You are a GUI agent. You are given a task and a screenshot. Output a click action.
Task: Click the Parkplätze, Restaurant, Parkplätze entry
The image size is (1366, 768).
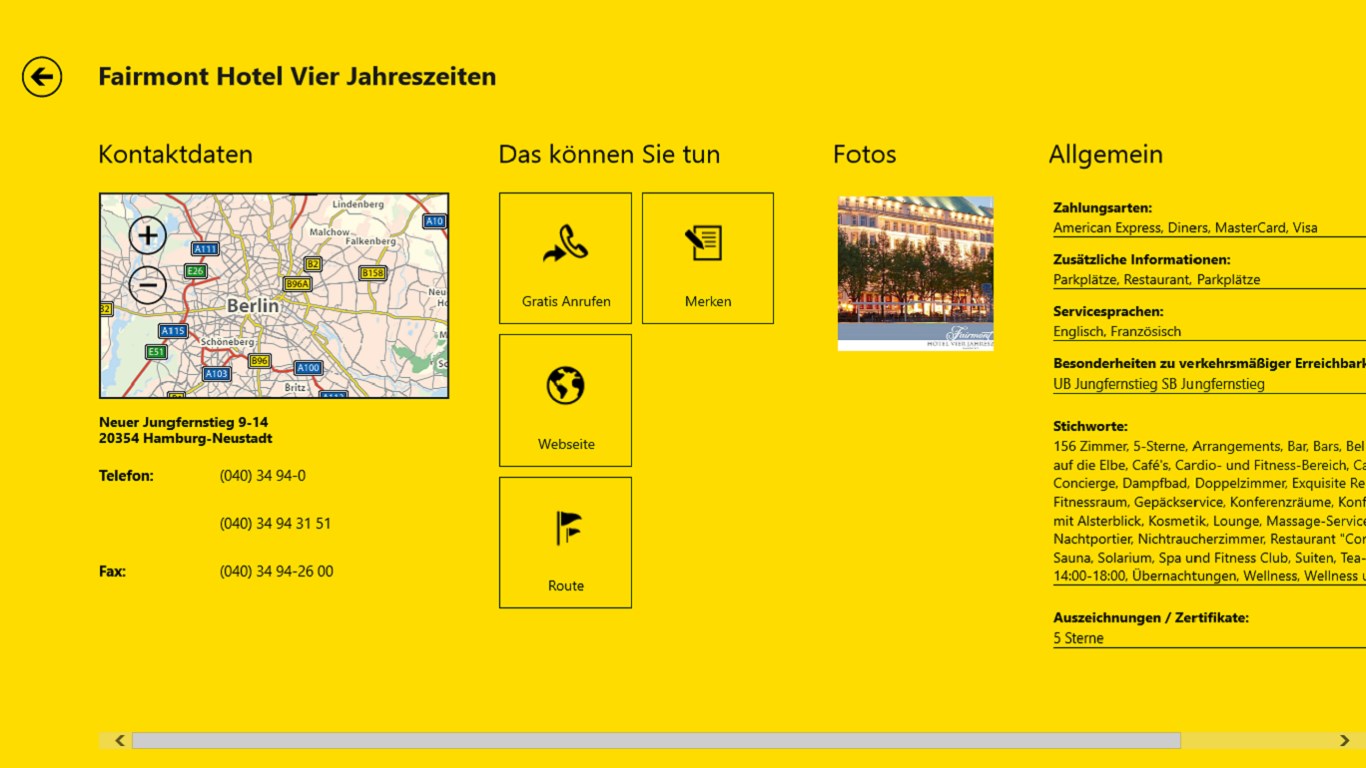tap(1157, 280)
